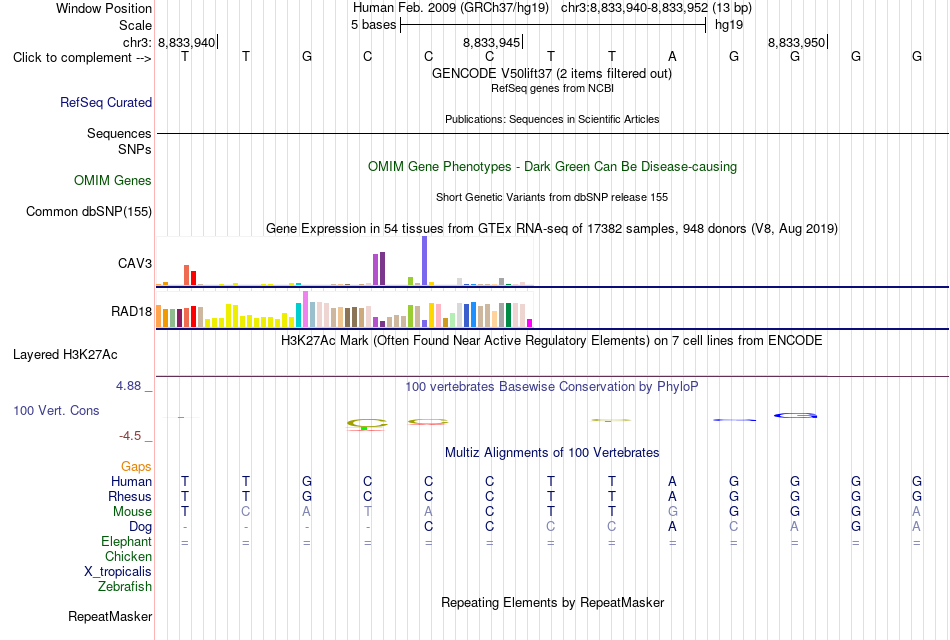Viewport: 950px width, 640px height.
Task: Click the 4.88 PhyloP upper scale value
Action: tap(128, 386)
